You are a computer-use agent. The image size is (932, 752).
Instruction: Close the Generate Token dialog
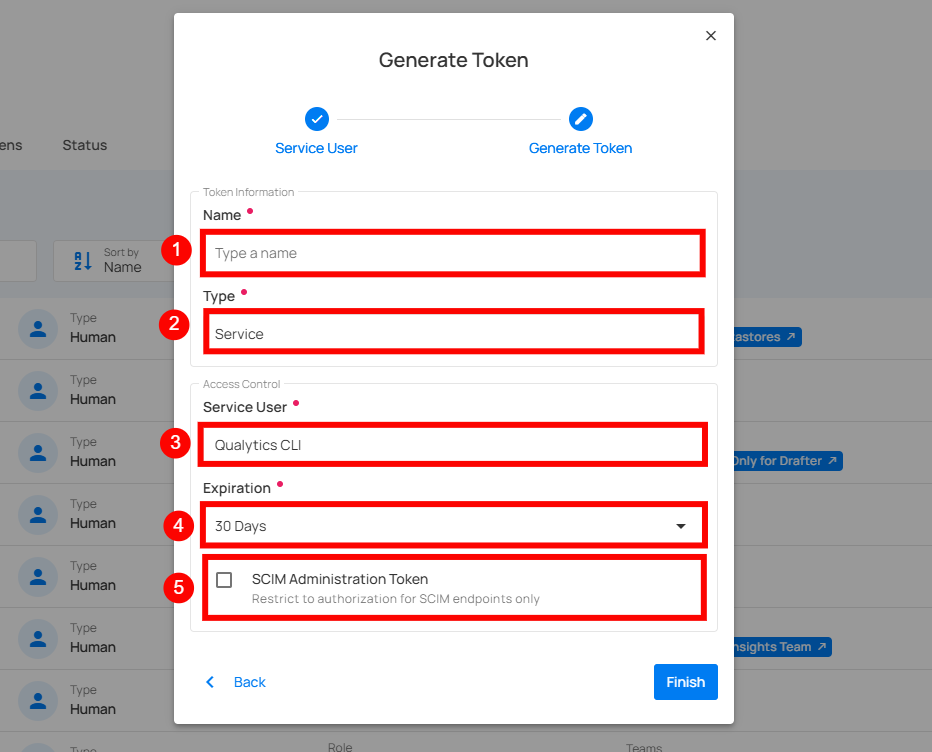(711, 36)
